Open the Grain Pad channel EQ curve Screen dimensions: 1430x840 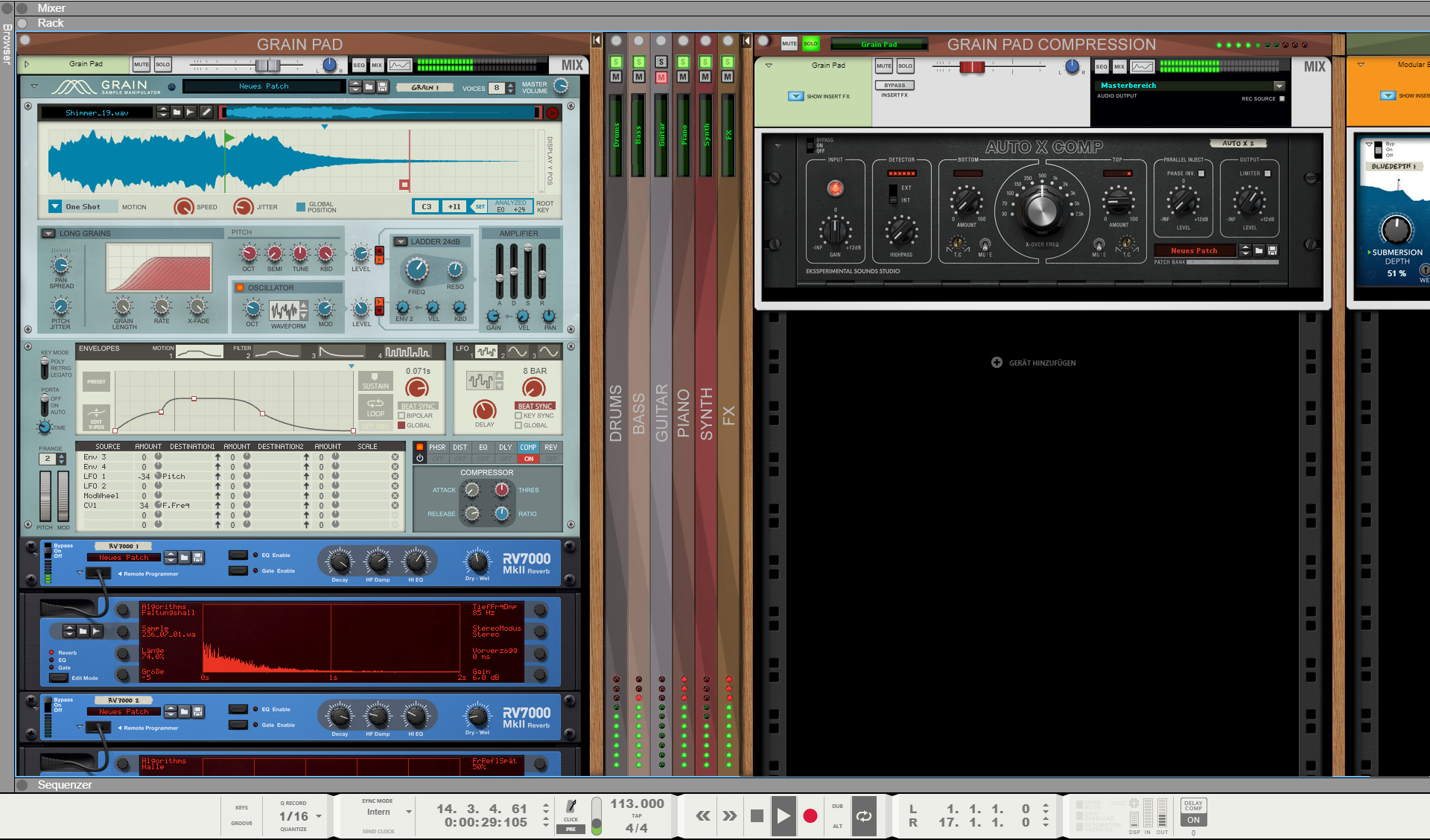pos(400,66)
